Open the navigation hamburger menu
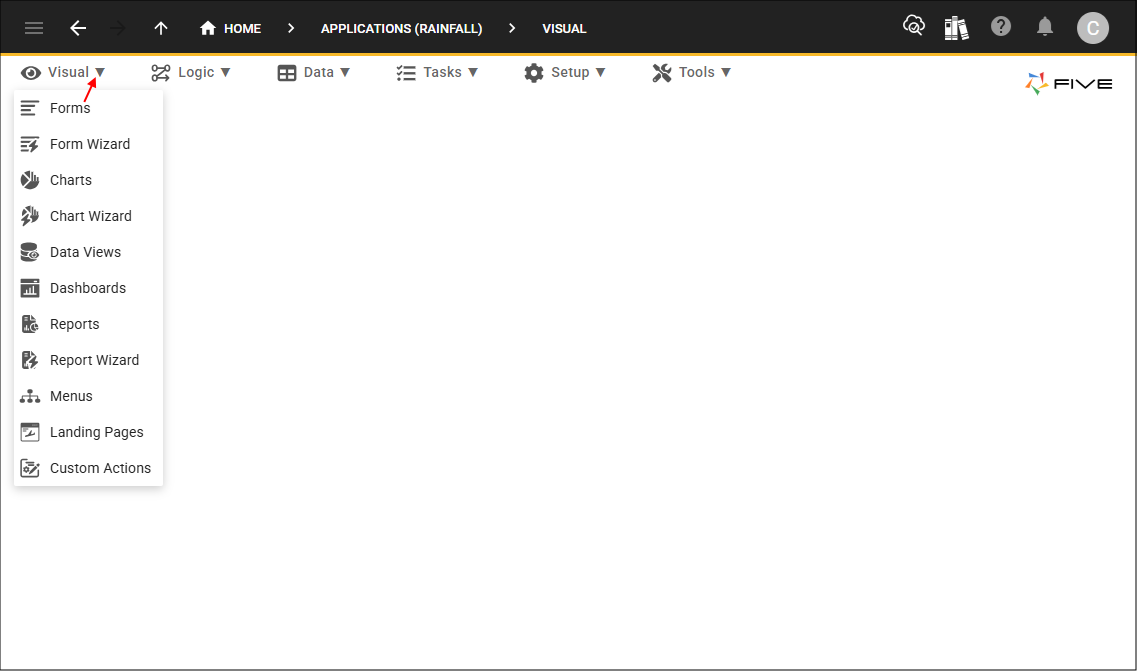 (x=33, y=28)
